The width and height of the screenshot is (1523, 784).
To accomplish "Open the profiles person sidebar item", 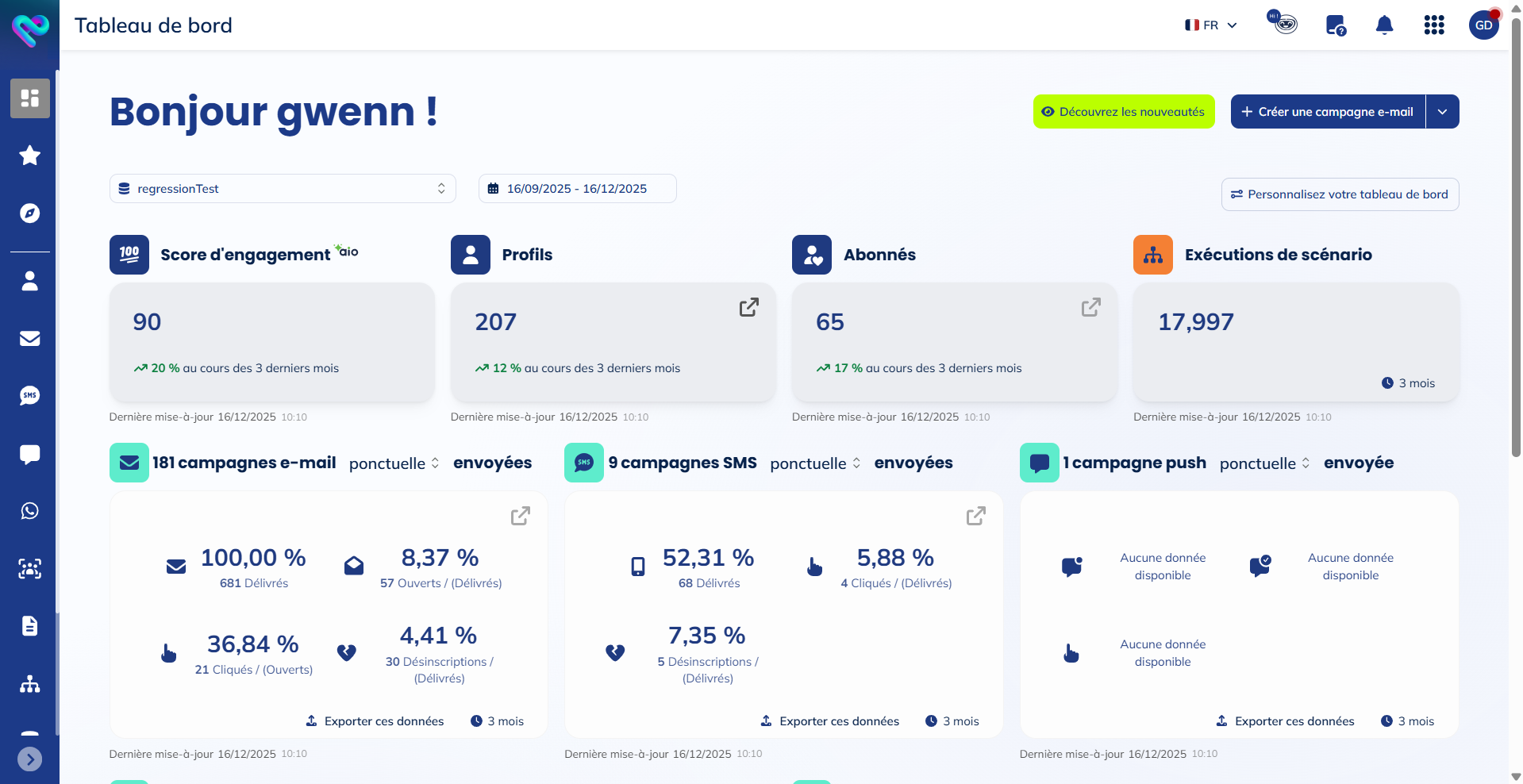I will [x=29, y=281].
